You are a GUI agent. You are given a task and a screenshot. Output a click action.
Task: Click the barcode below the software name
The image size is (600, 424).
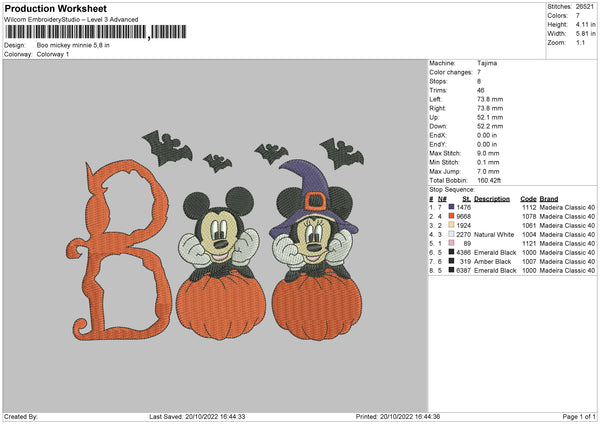coord(75,33)
